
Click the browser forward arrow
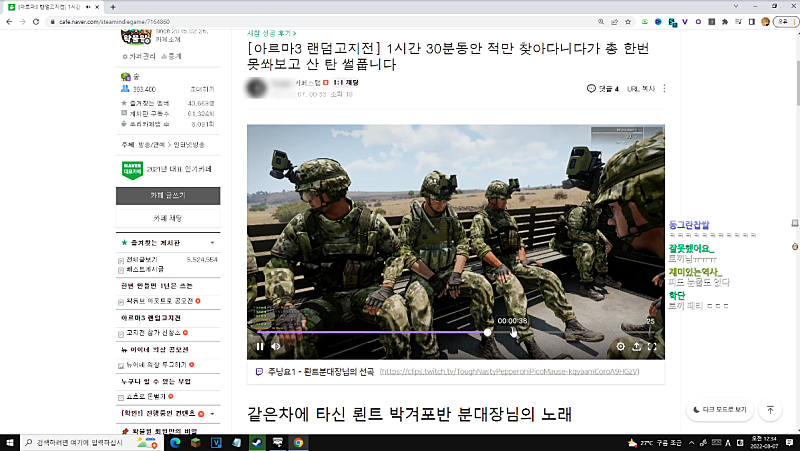(x=22, y=21)
